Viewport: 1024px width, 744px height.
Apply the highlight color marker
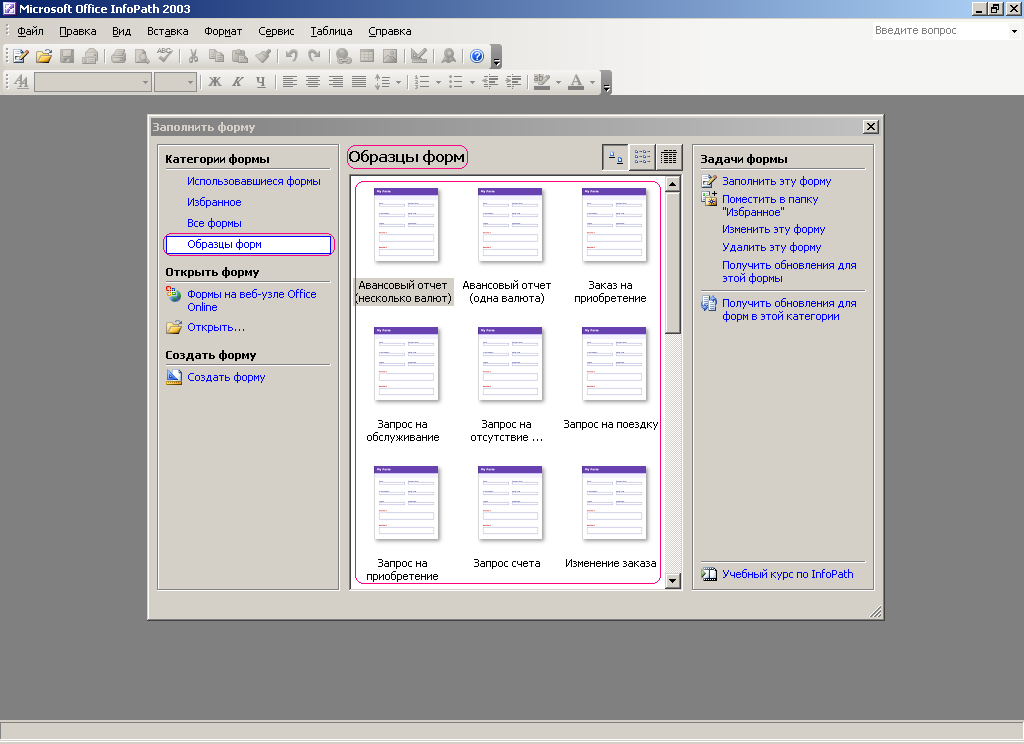542,82
